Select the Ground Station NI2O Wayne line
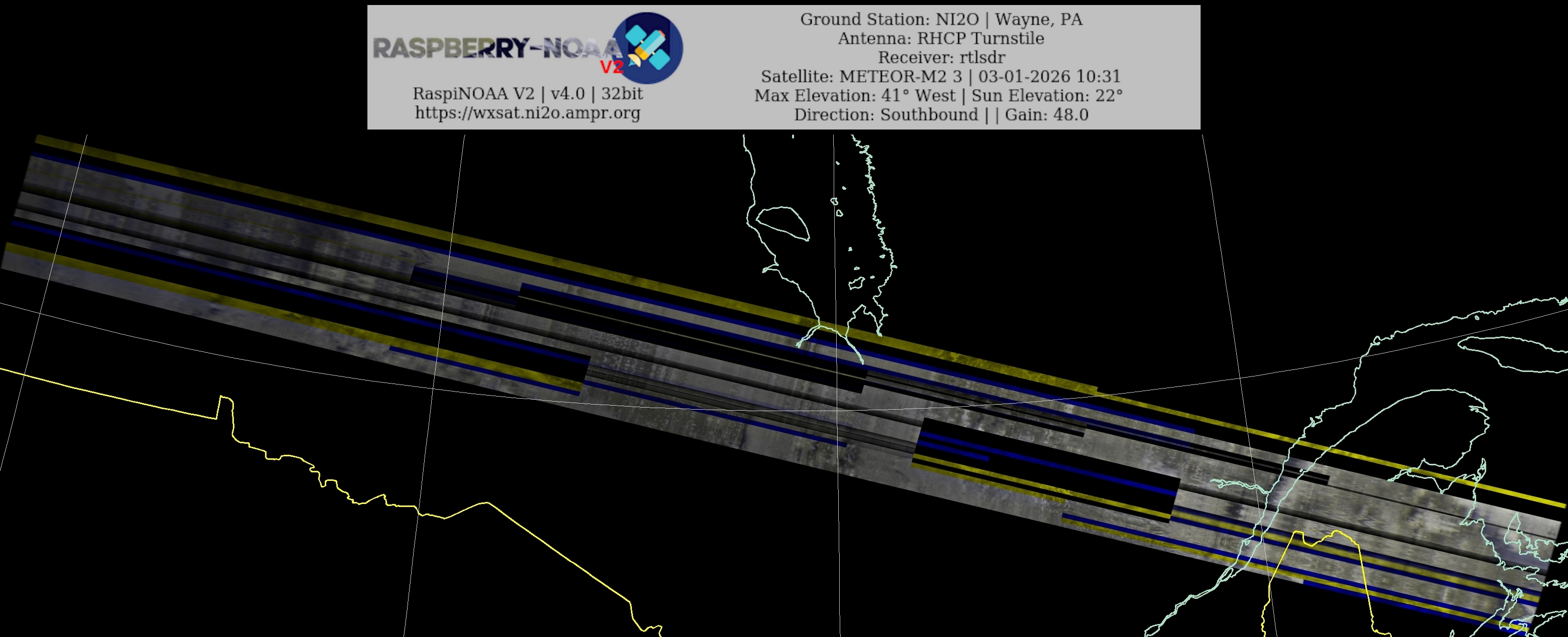The image size is (1568, 637). pyautogui.click(x=941, y=20)
